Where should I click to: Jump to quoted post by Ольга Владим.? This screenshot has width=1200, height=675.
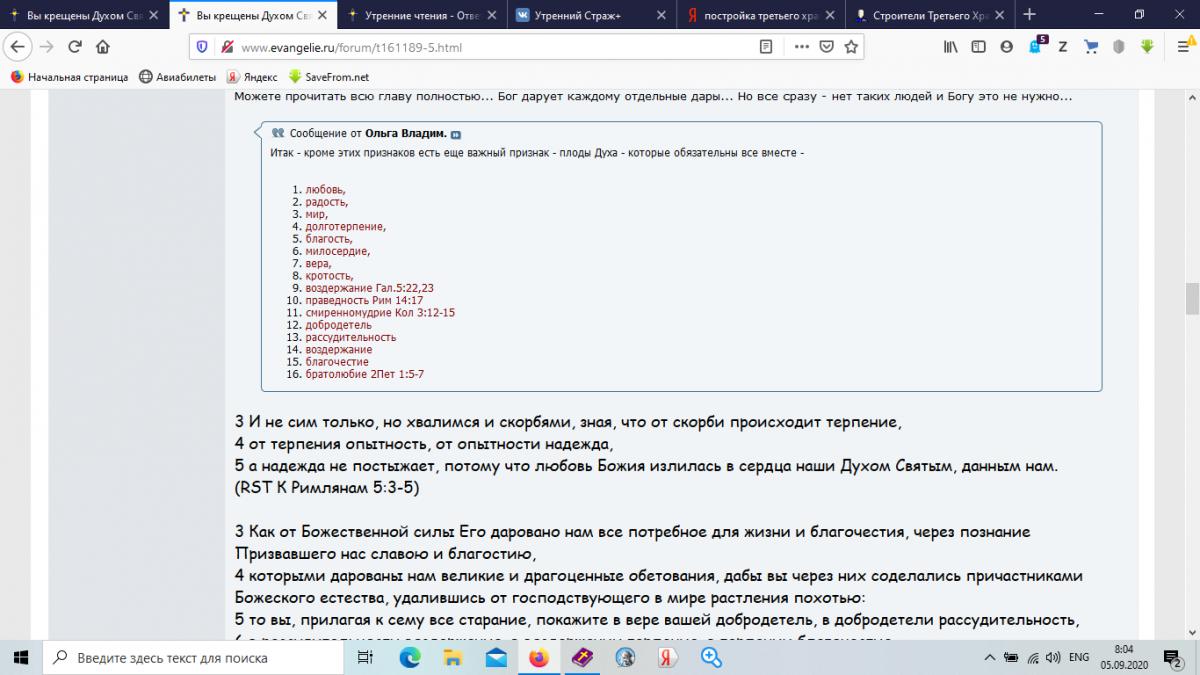[x=455, y=134]
